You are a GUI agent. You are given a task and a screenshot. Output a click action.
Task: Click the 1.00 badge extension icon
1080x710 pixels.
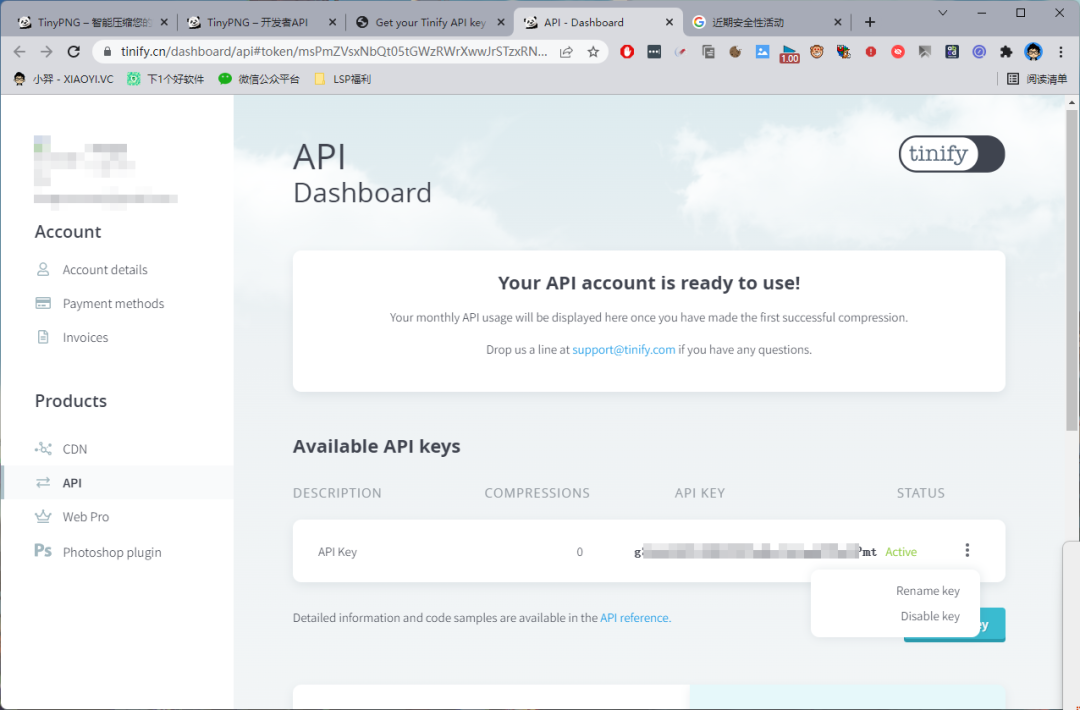click(789, 53)
